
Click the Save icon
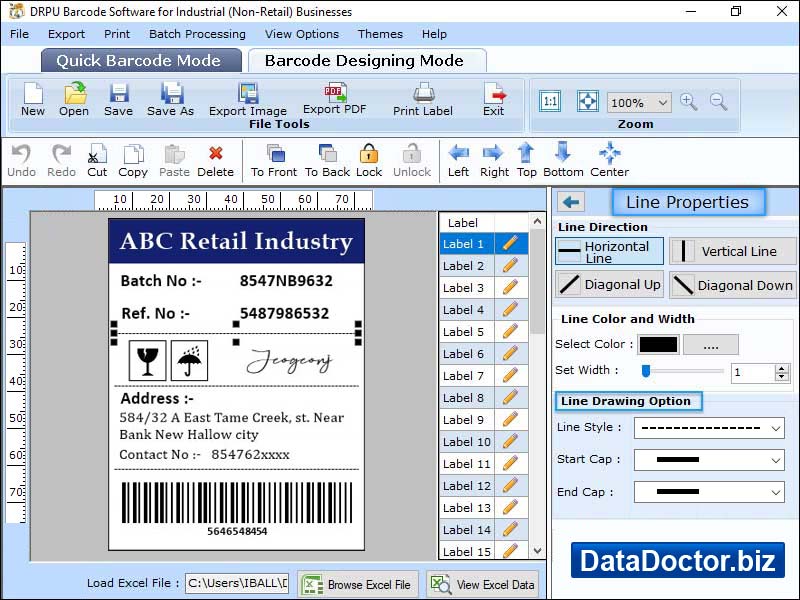(x=118, y=99)
